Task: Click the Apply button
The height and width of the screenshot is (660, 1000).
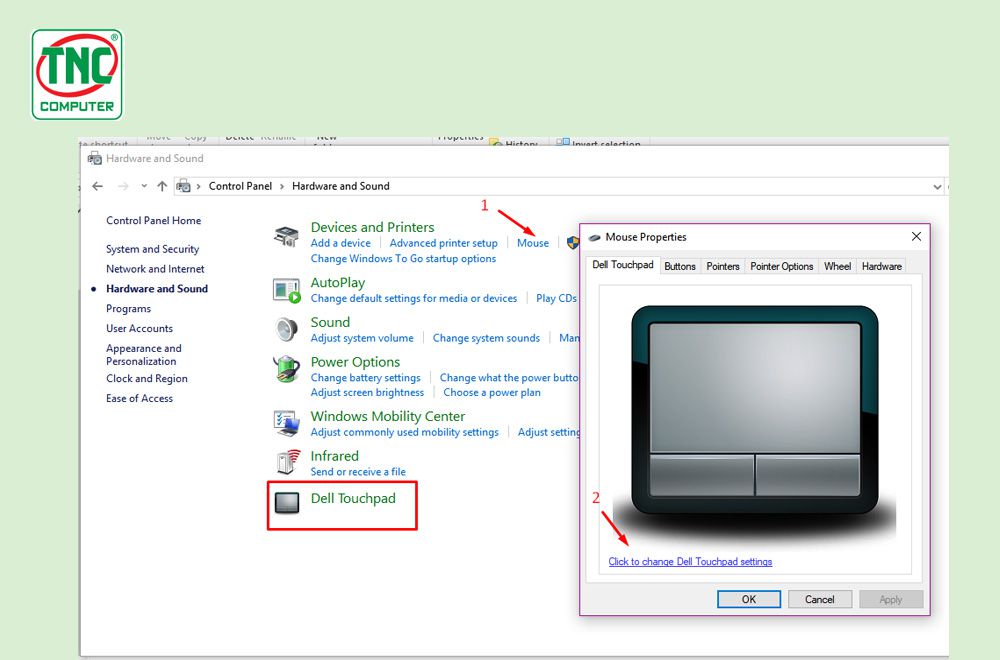Action: [x=890, y=599]
